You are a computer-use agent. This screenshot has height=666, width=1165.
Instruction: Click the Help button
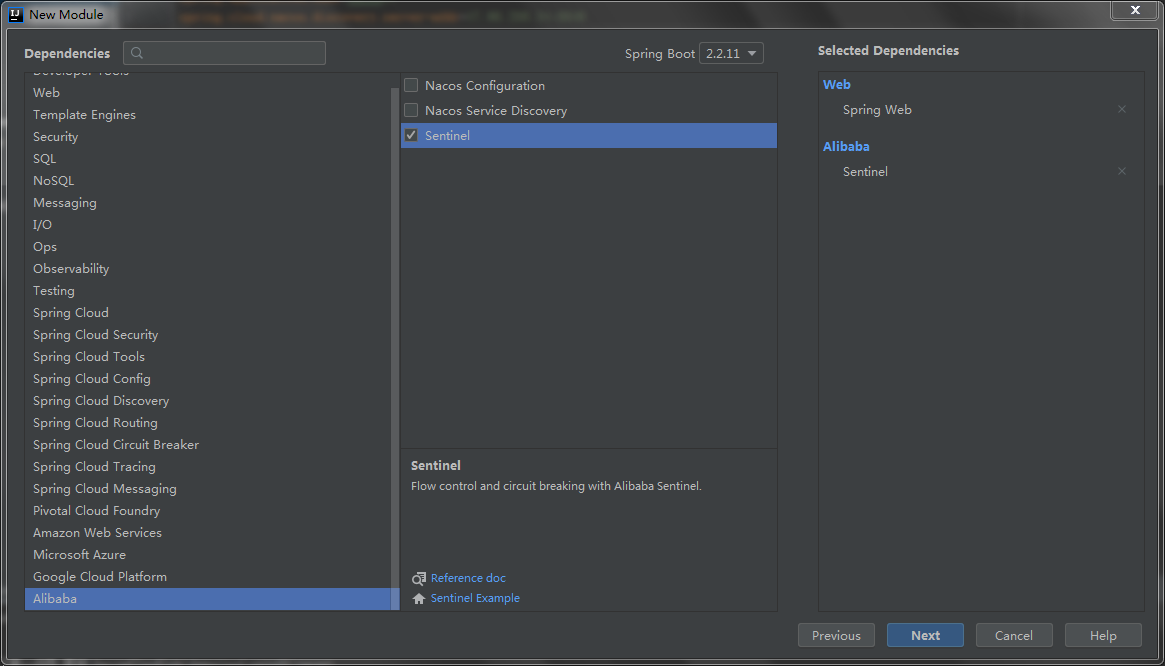click(x=1103, y=636)
